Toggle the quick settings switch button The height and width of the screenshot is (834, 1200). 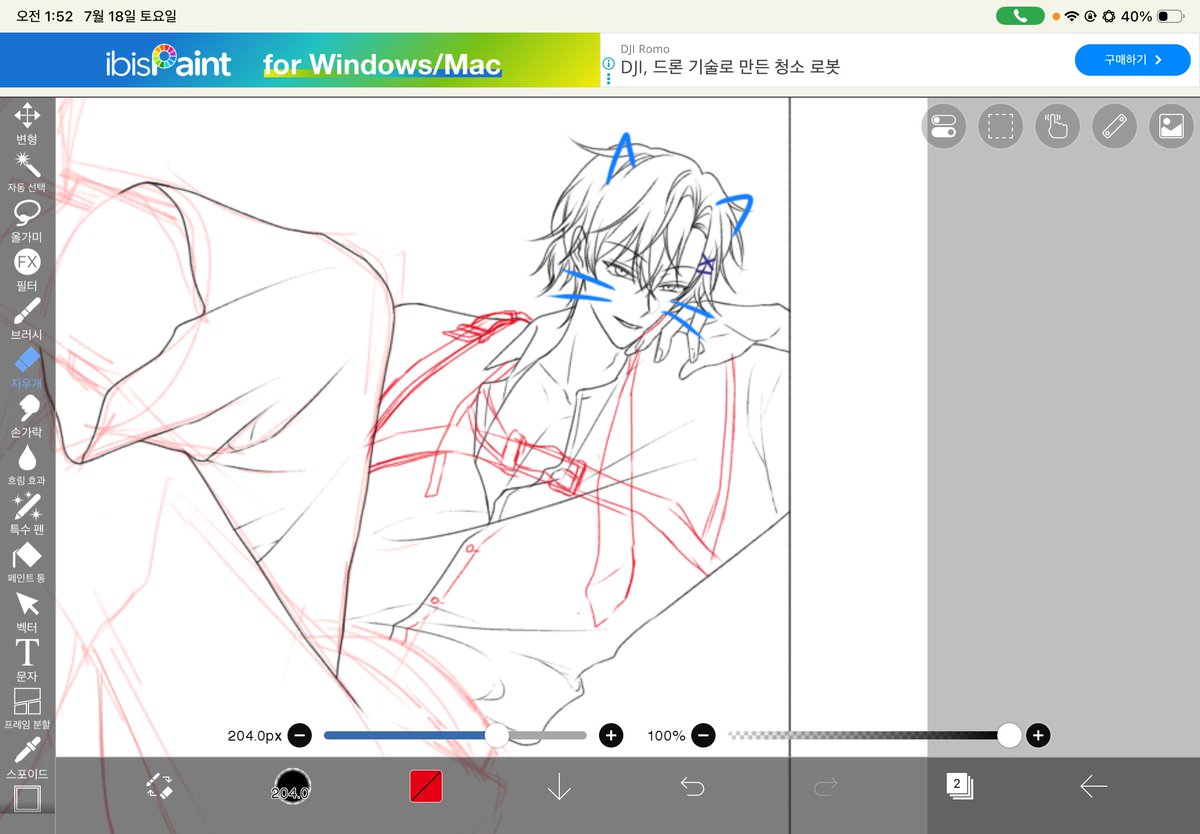pyautogui.click(x=944, y=126)
